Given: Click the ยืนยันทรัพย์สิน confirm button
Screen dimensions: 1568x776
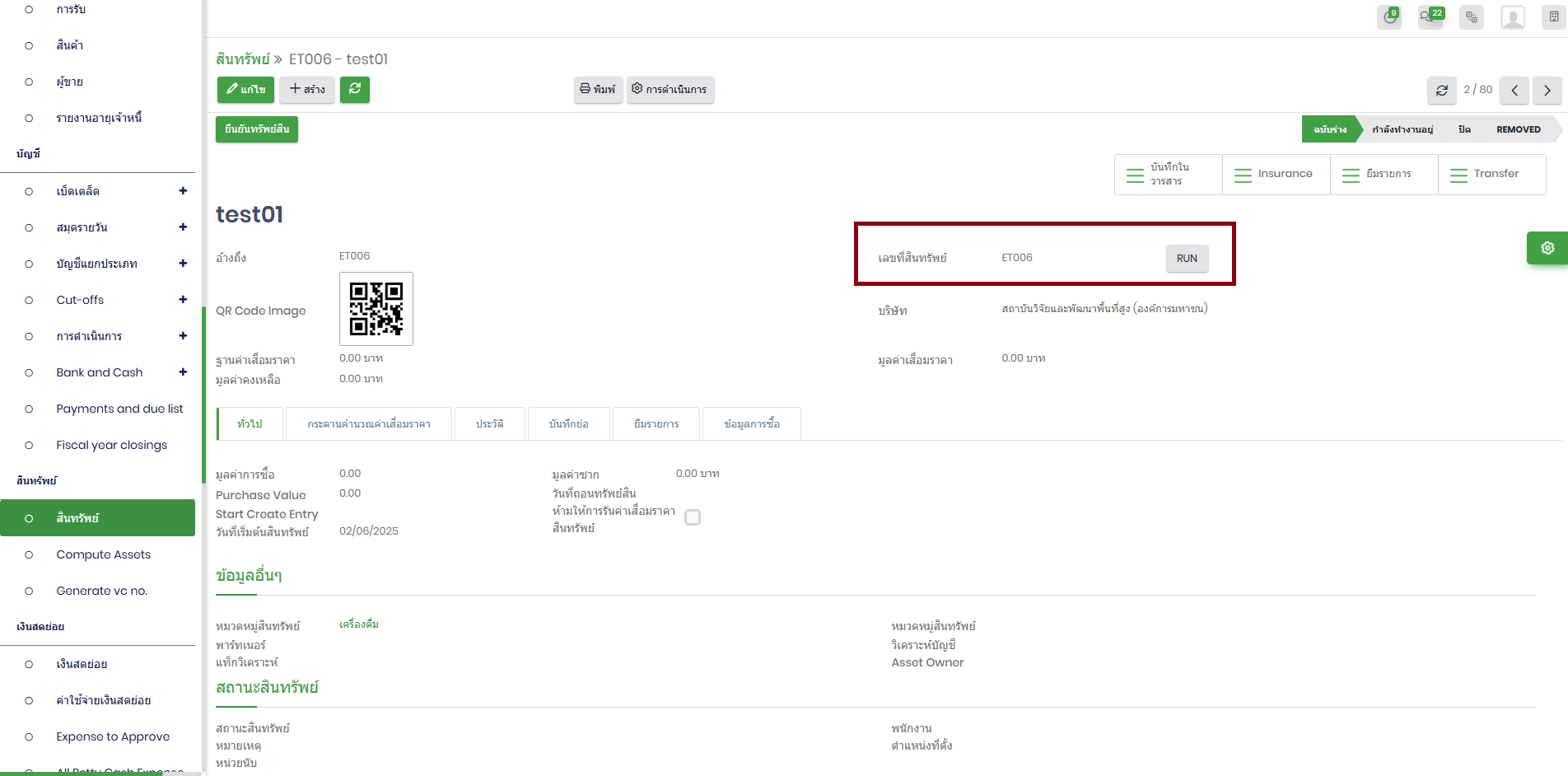Looking at the screenshot, I should [x=257, y=129].
